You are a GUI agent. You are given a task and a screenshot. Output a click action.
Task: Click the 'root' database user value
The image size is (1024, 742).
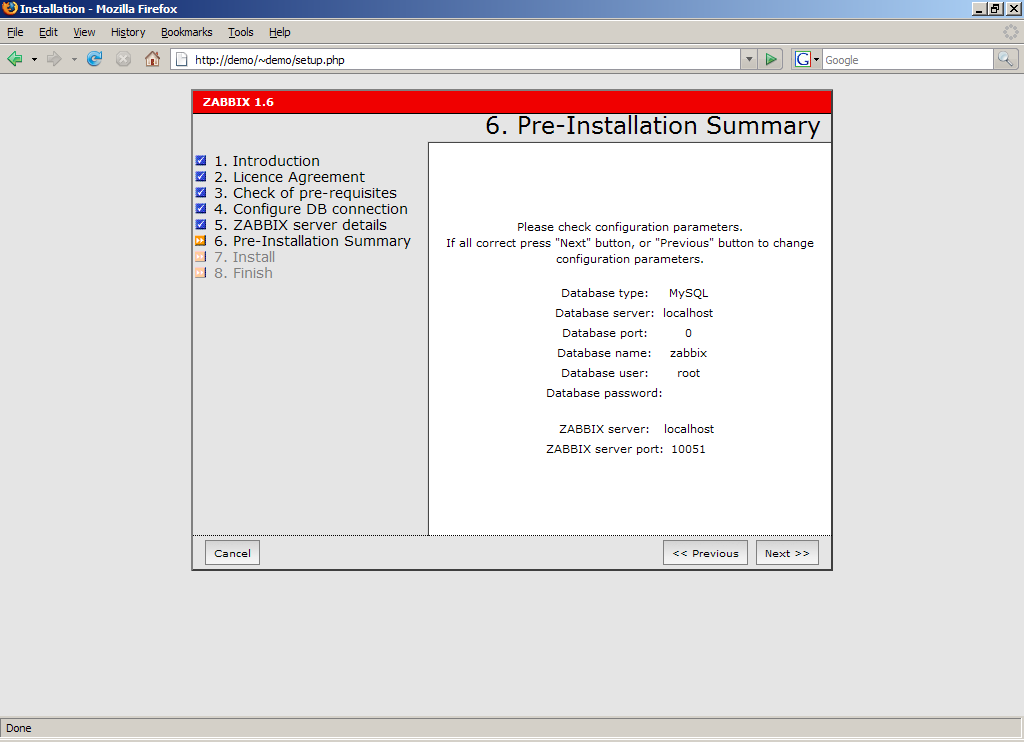pos(688,373)
